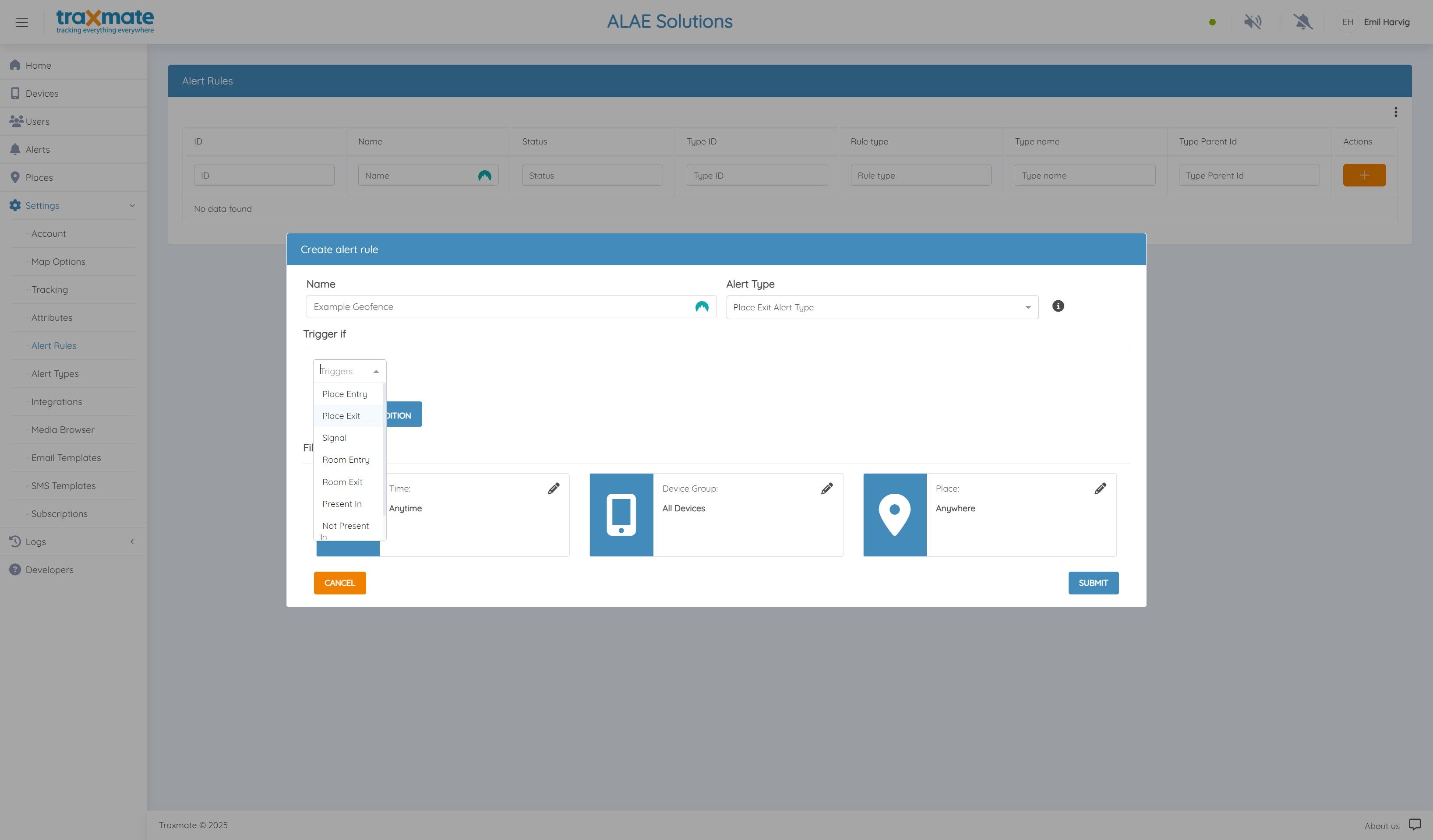Screen dimensions: 1433x840
Task: Toggle the muted notifications bell icon
Action: point(1302,22)
